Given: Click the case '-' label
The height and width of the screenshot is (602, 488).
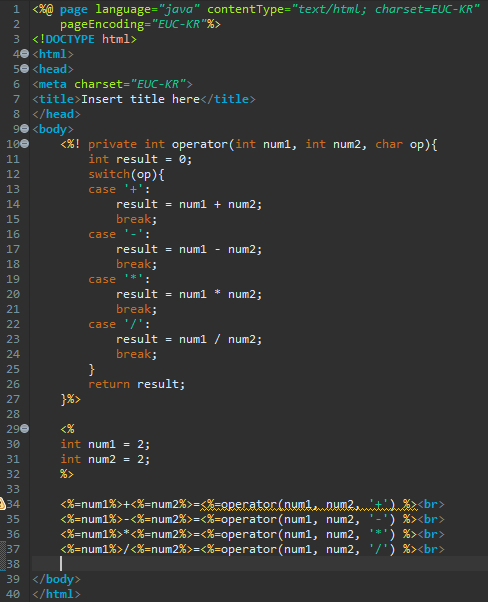Looking at the screenshot, I should 119,234.
